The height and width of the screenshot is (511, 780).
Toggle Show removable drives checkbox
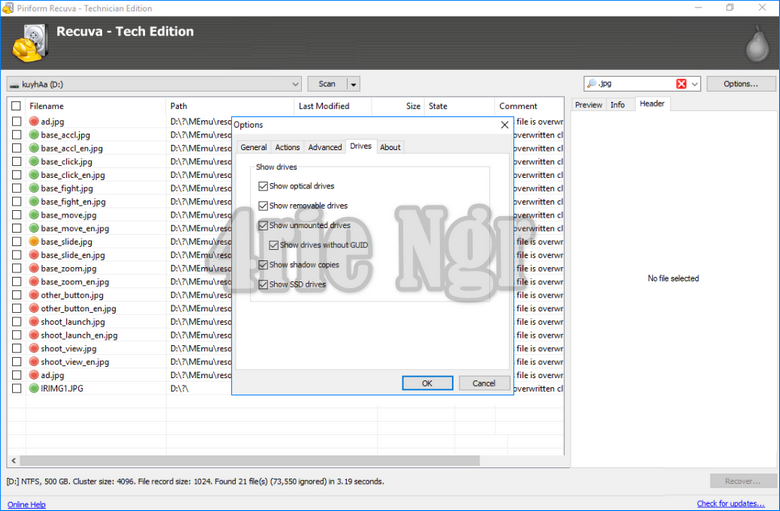click(x=263, y=205)
